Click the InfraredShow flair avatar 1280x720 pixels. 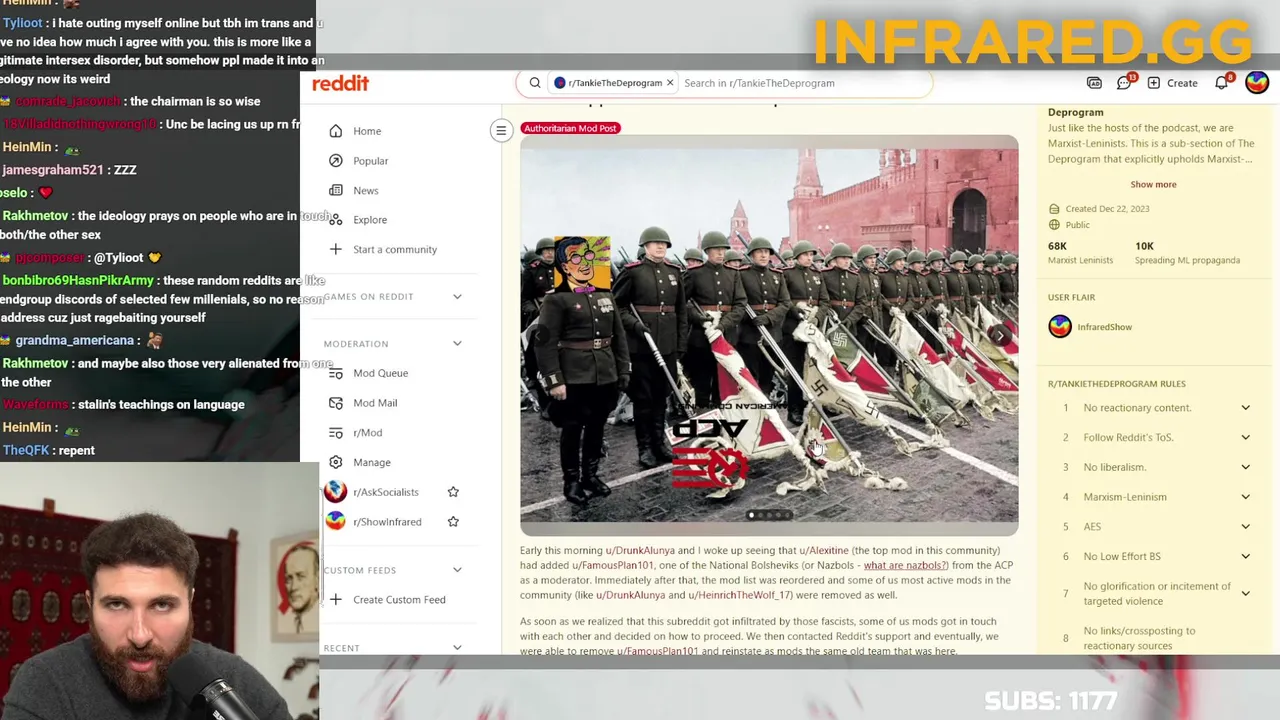click(x=1060, y=326)
